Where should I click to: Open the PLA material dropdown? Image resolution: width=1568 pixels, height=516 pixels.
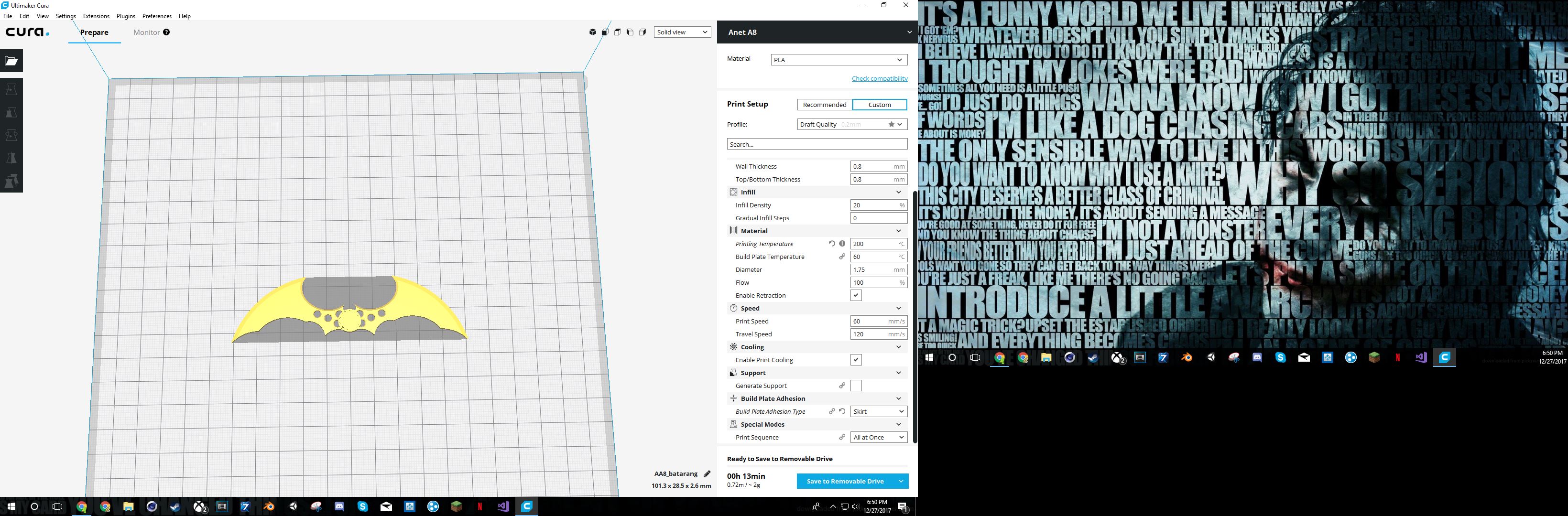[839, 60]
